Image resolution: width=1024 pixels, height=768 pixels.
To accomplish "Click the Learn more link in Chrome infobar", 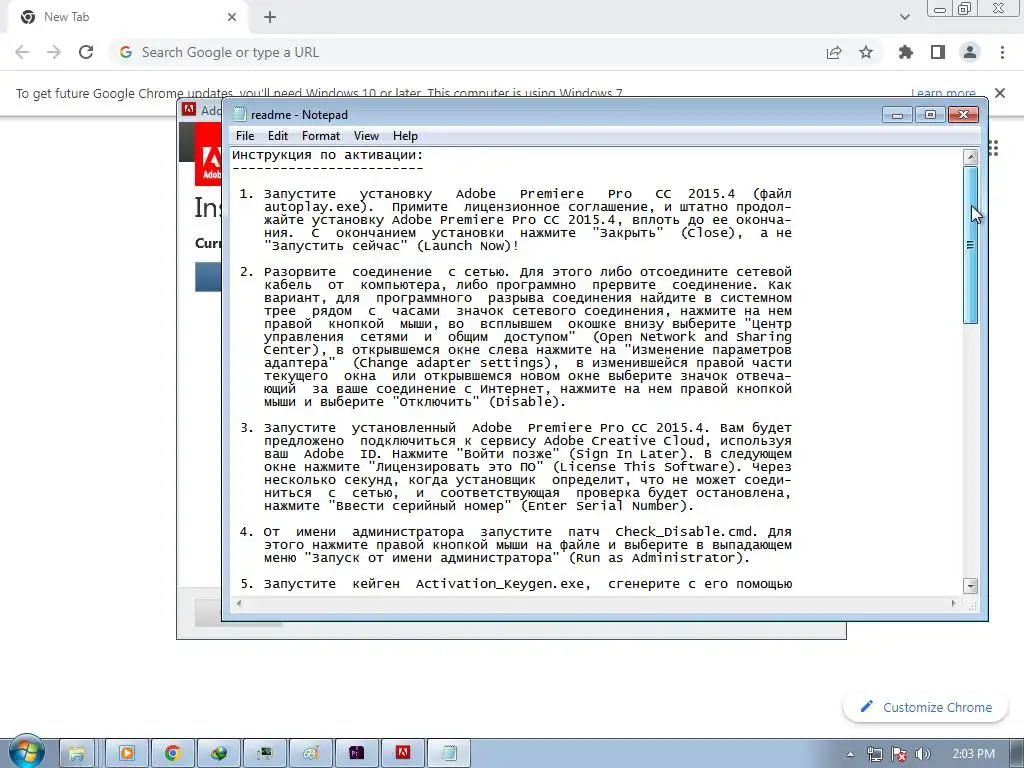I will click(943, 93).
